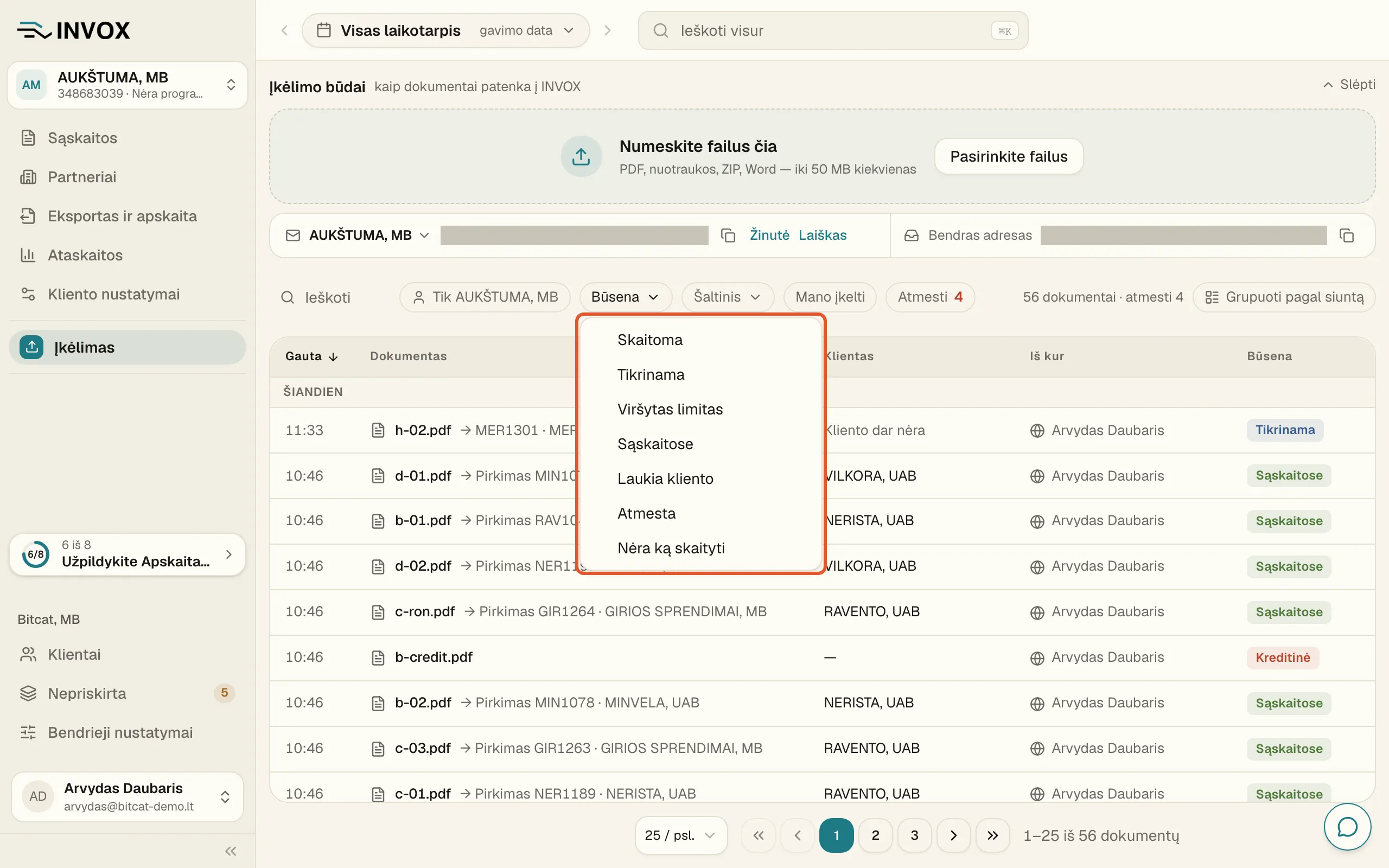Open the chat support bubble
This screenshot has height=868, width=1389.
pyautogui.click(x=1347, y=827)
